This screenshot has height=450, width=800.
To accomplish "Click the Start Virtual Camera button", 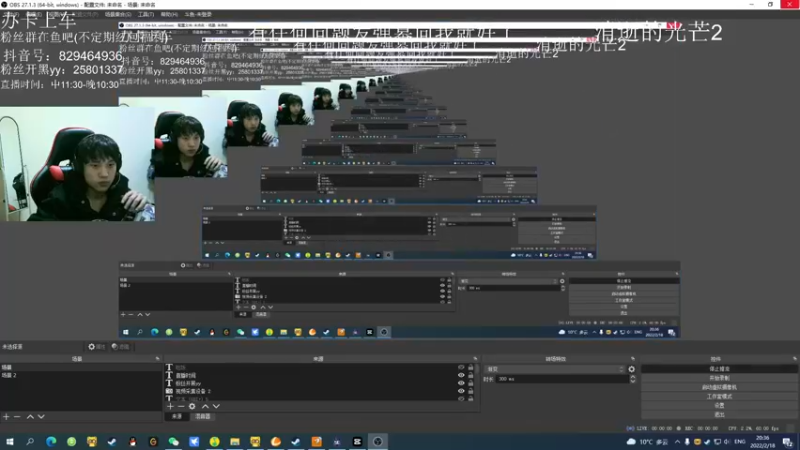I will 719,387.
